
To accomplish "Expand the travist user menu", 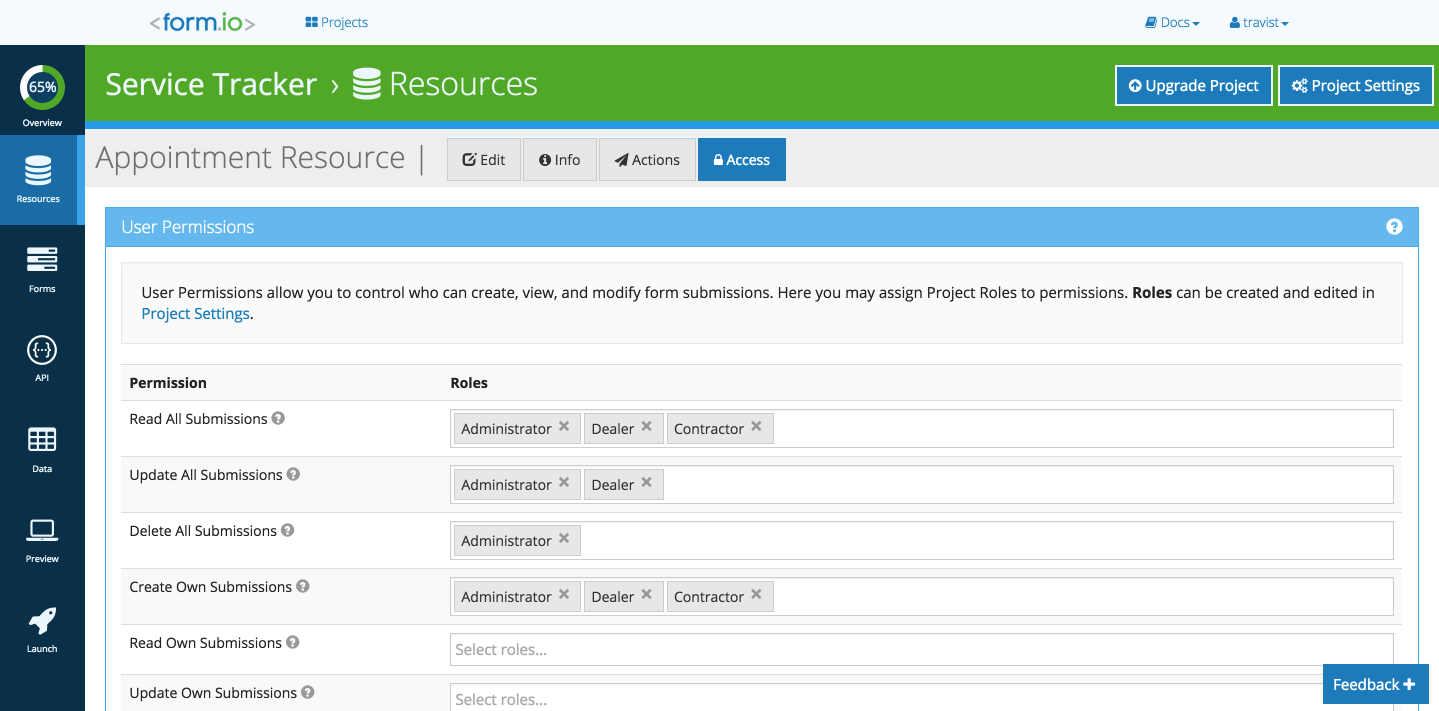I will click(1259, 22).
